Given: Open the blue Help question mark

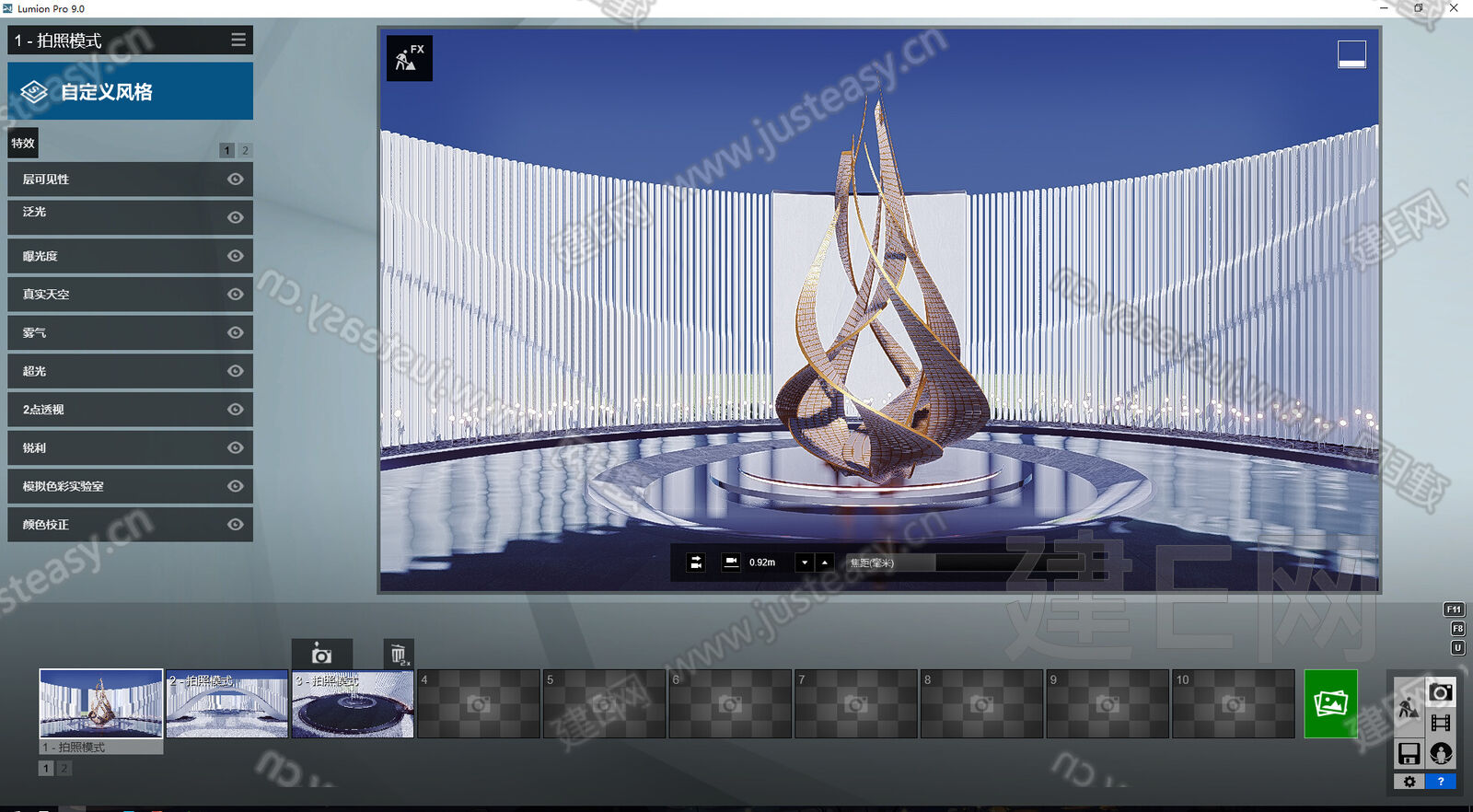Looking at the screenshot, I should 1441,782.
